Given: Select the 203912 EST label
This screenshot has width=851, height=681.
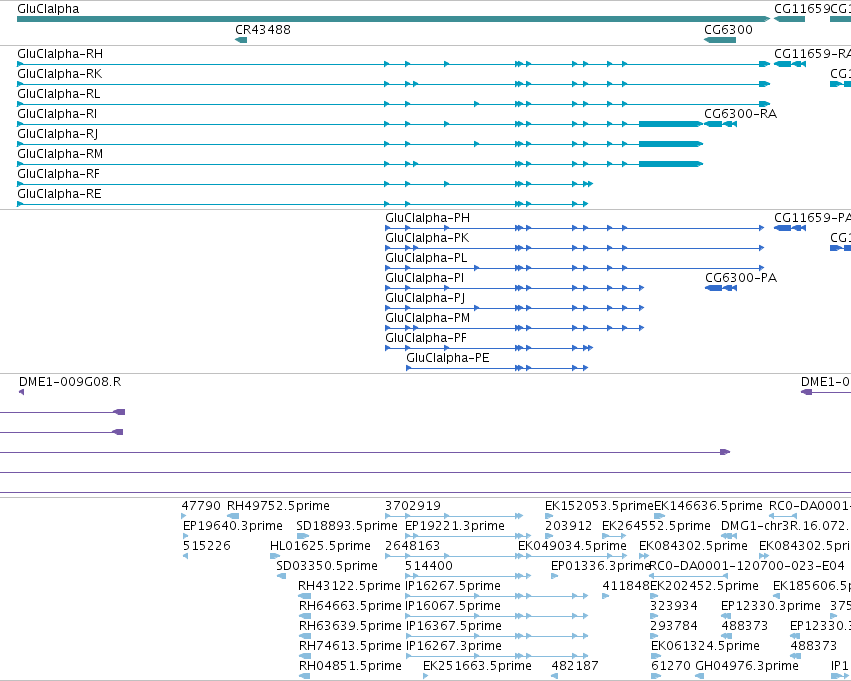Looking at the screenshot, I should [568, 526].
